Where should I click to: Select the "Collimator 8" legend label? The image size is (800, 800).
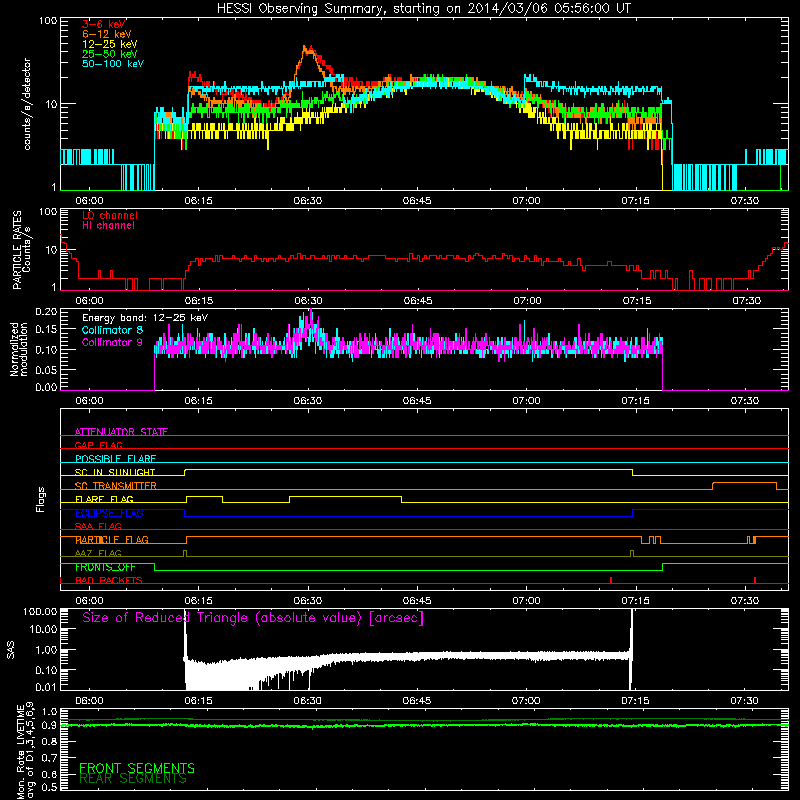112,330
